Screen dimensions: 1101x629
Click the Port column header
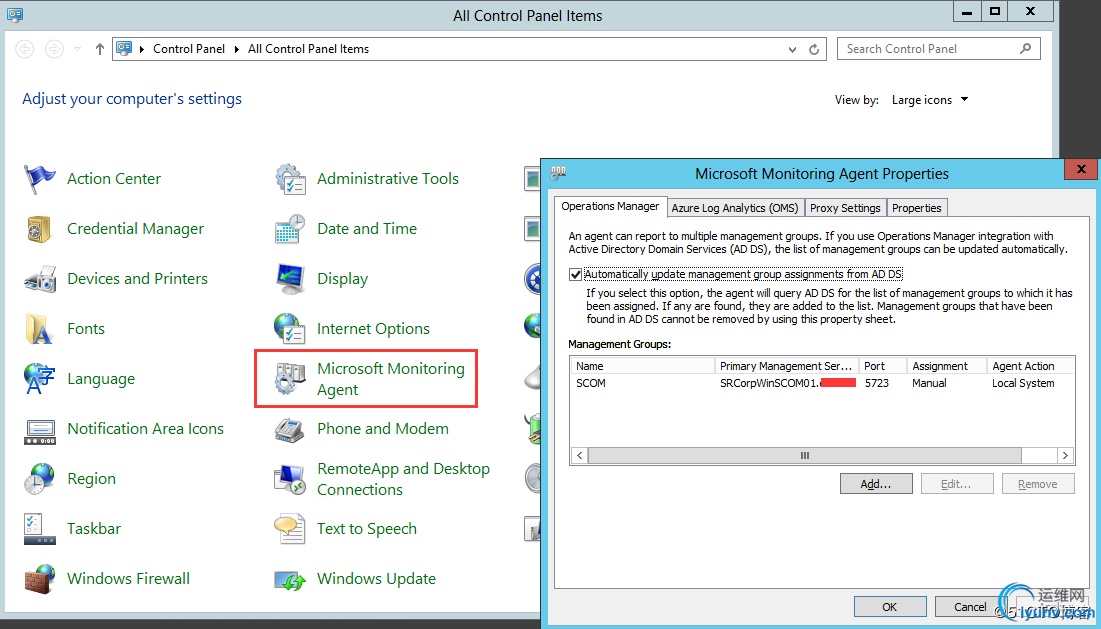tap(882, 366)
